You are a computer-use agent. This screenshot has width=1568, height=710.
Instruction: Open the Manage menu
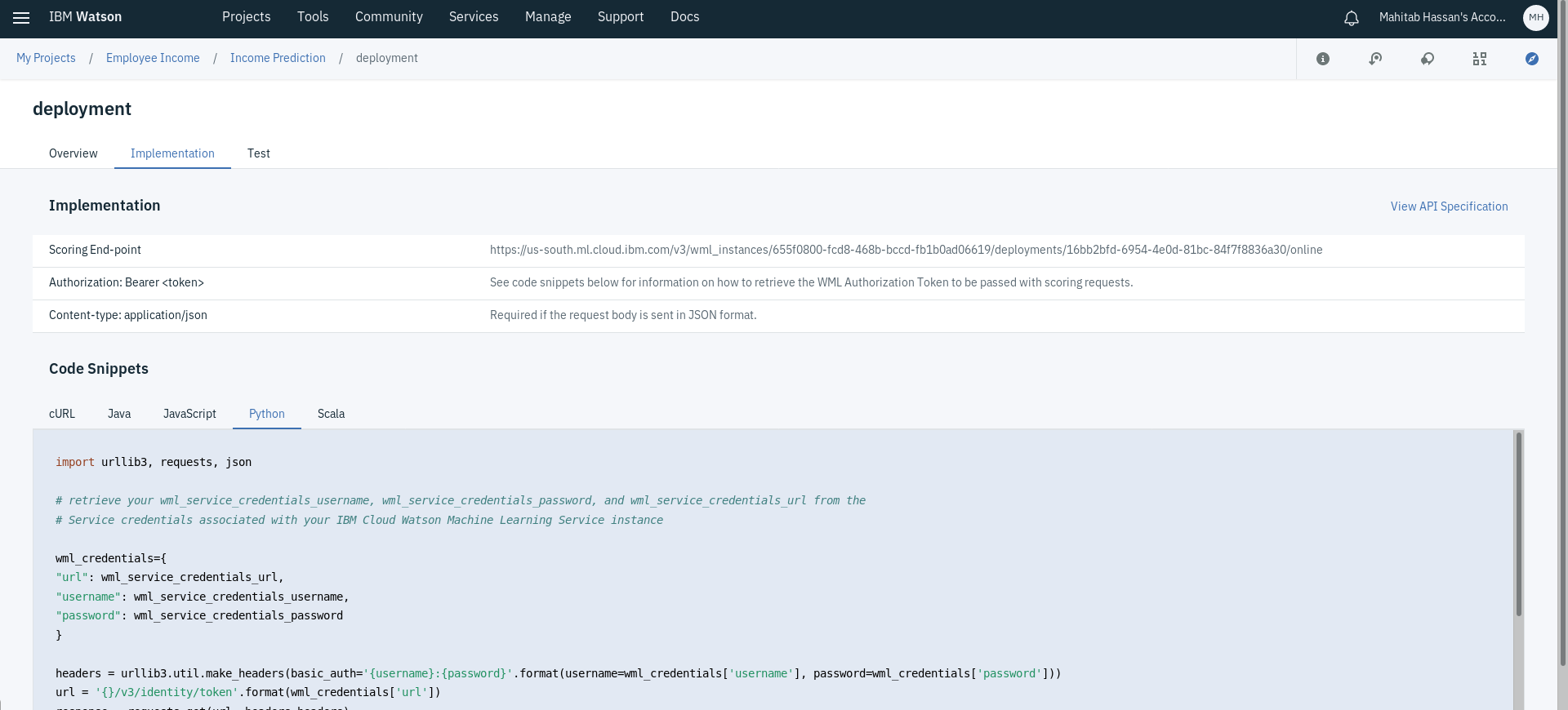click(x=548, y=17)
